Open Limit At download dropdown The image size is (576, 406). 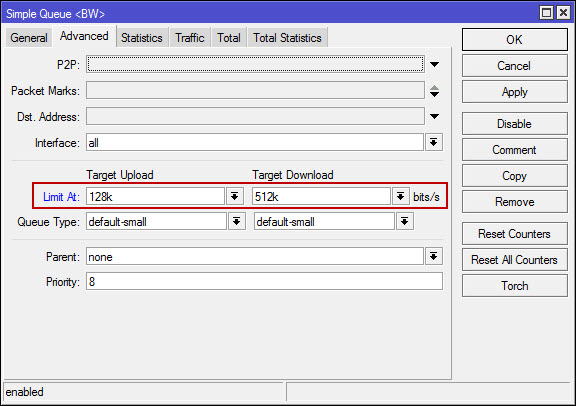coord(400,196)
